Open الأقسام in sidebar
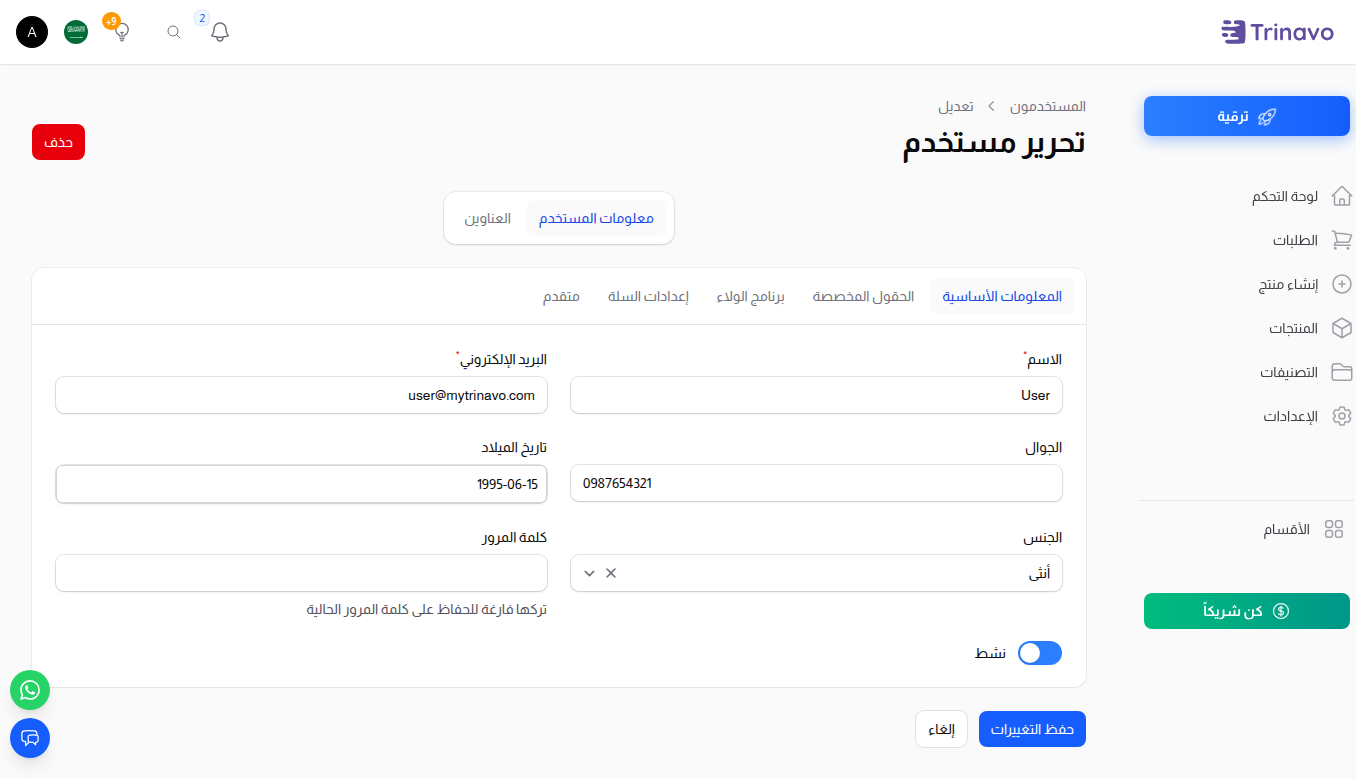The image size is (1356, 779). pyautogui.click(x=1286, y=529)
